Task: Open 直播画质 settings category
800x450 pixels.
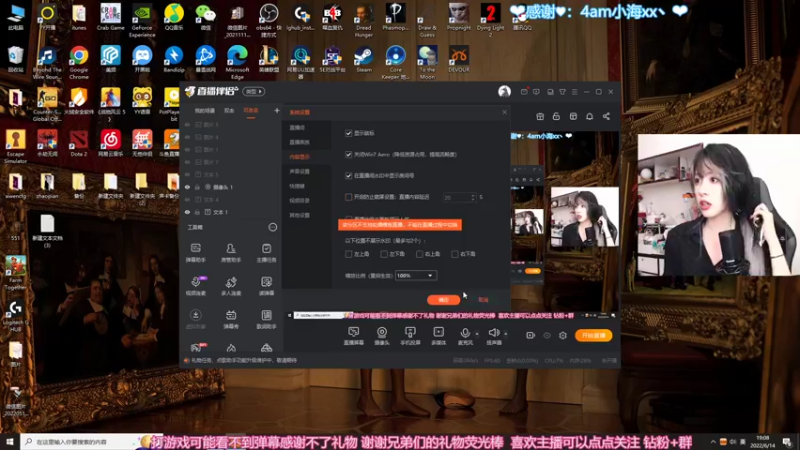Action: [x=299, y=142]
